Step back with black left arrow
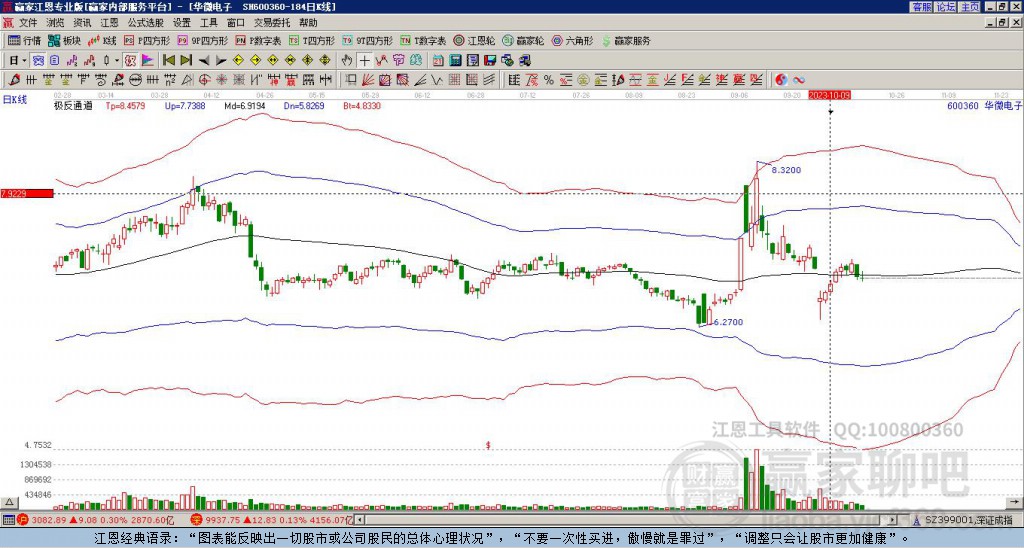The image size is (1024, 548). 204,61
